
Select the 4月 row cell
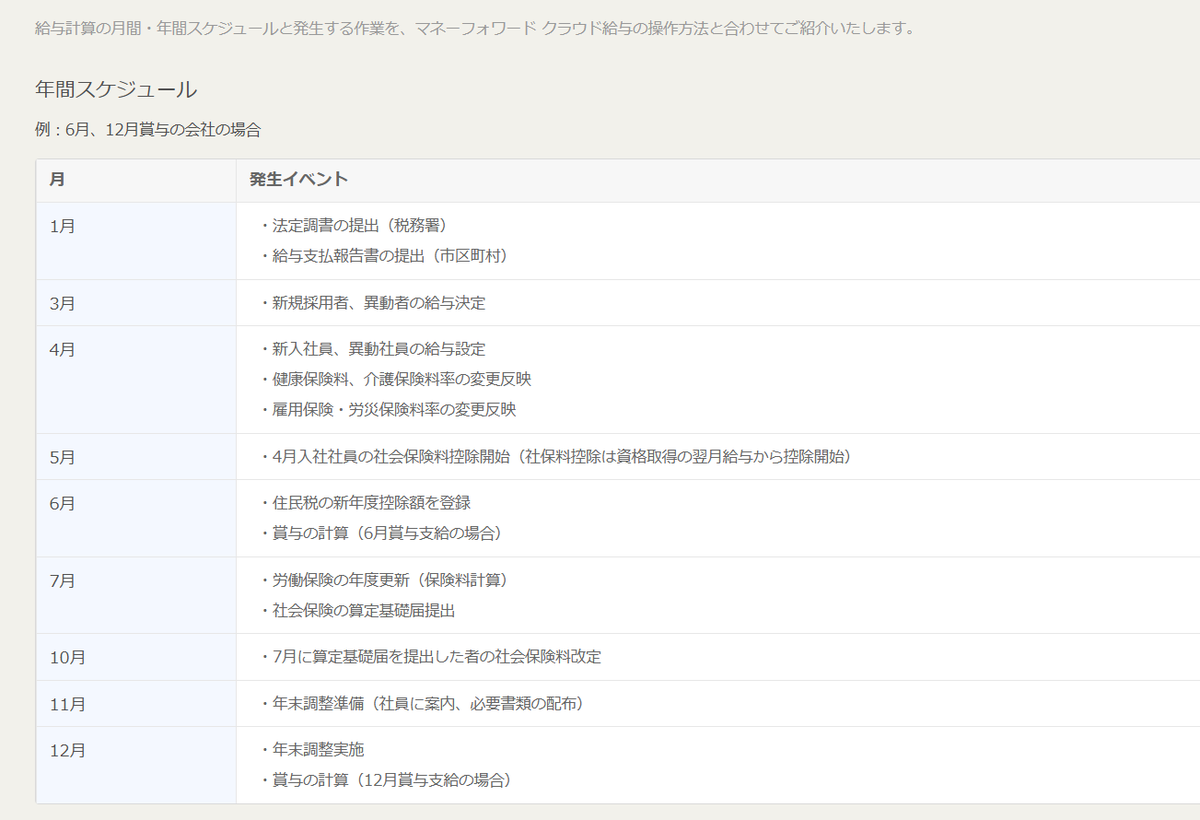pyautogui.click(x=136, y=380)
